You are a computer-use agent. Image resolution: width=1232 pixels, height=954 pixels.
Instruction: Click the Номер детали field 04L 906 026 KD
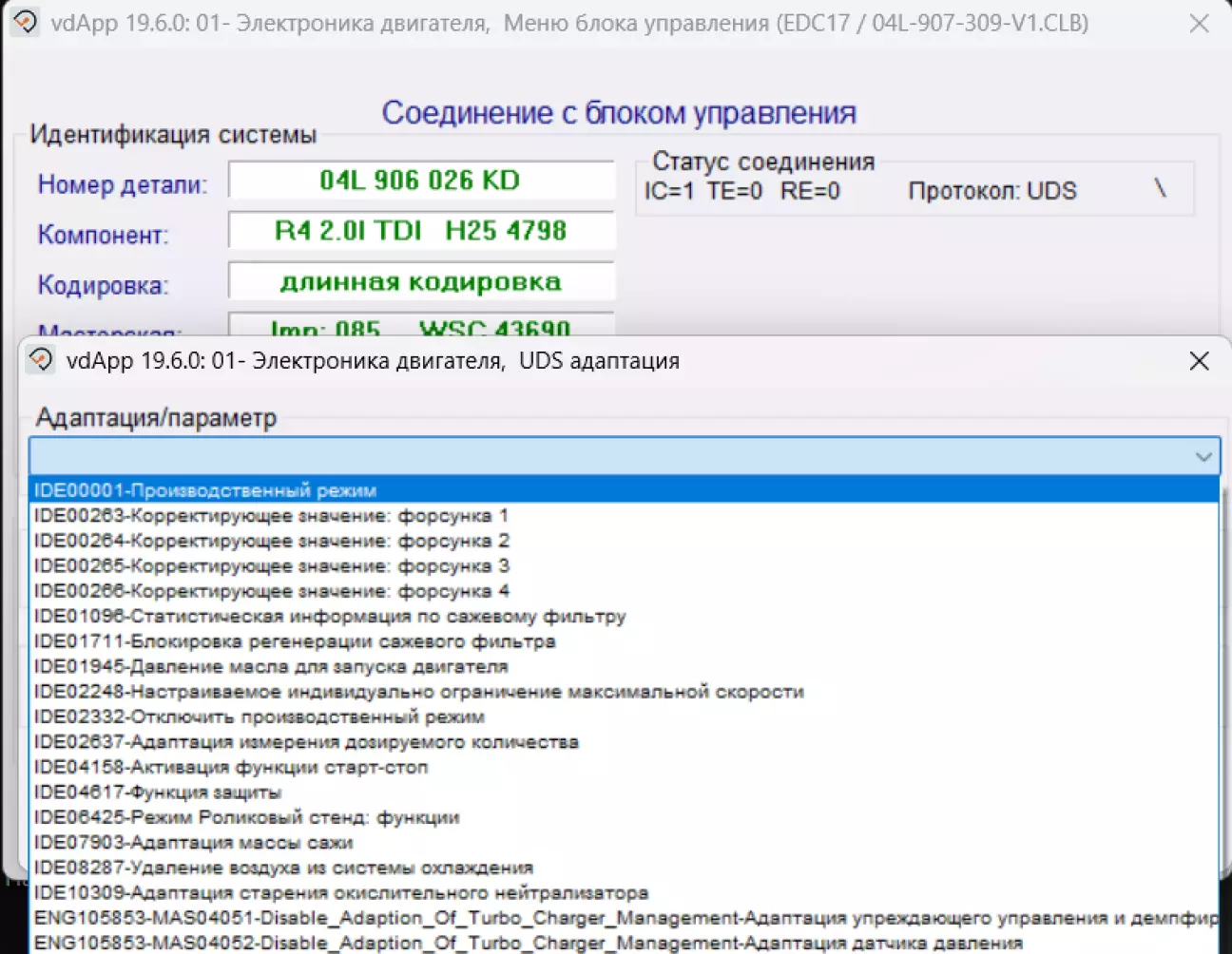pos(420,181)
